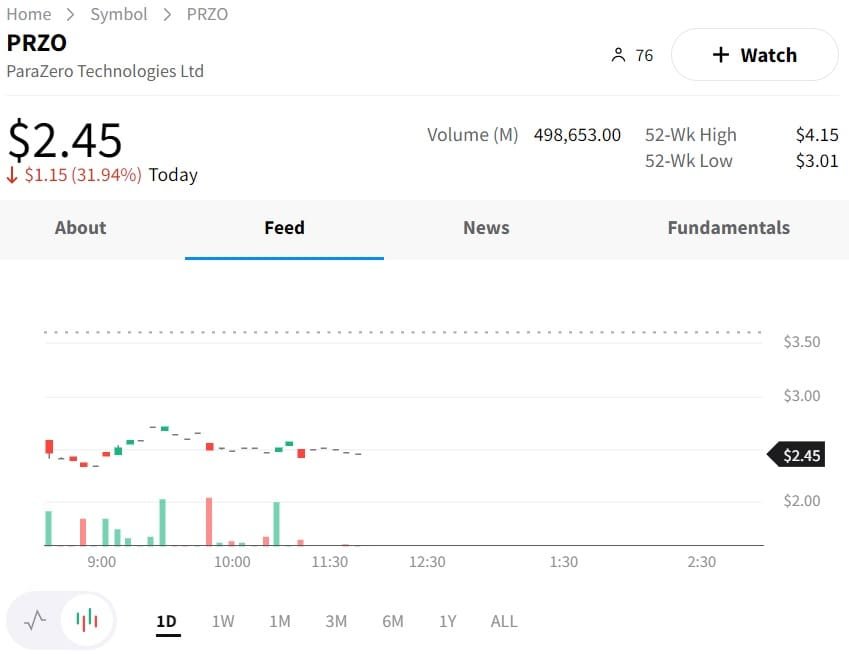
Task: Choose the 1M chart range
Action: pyautogui.click(x=280, y=621)
